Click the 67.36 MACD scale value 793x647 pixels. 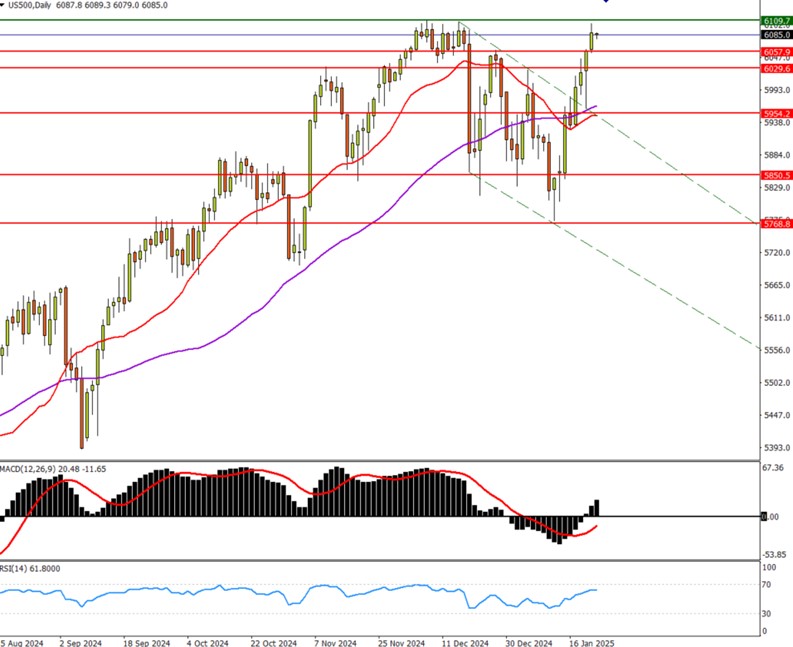pyautogui.click(x=774, y=467)
